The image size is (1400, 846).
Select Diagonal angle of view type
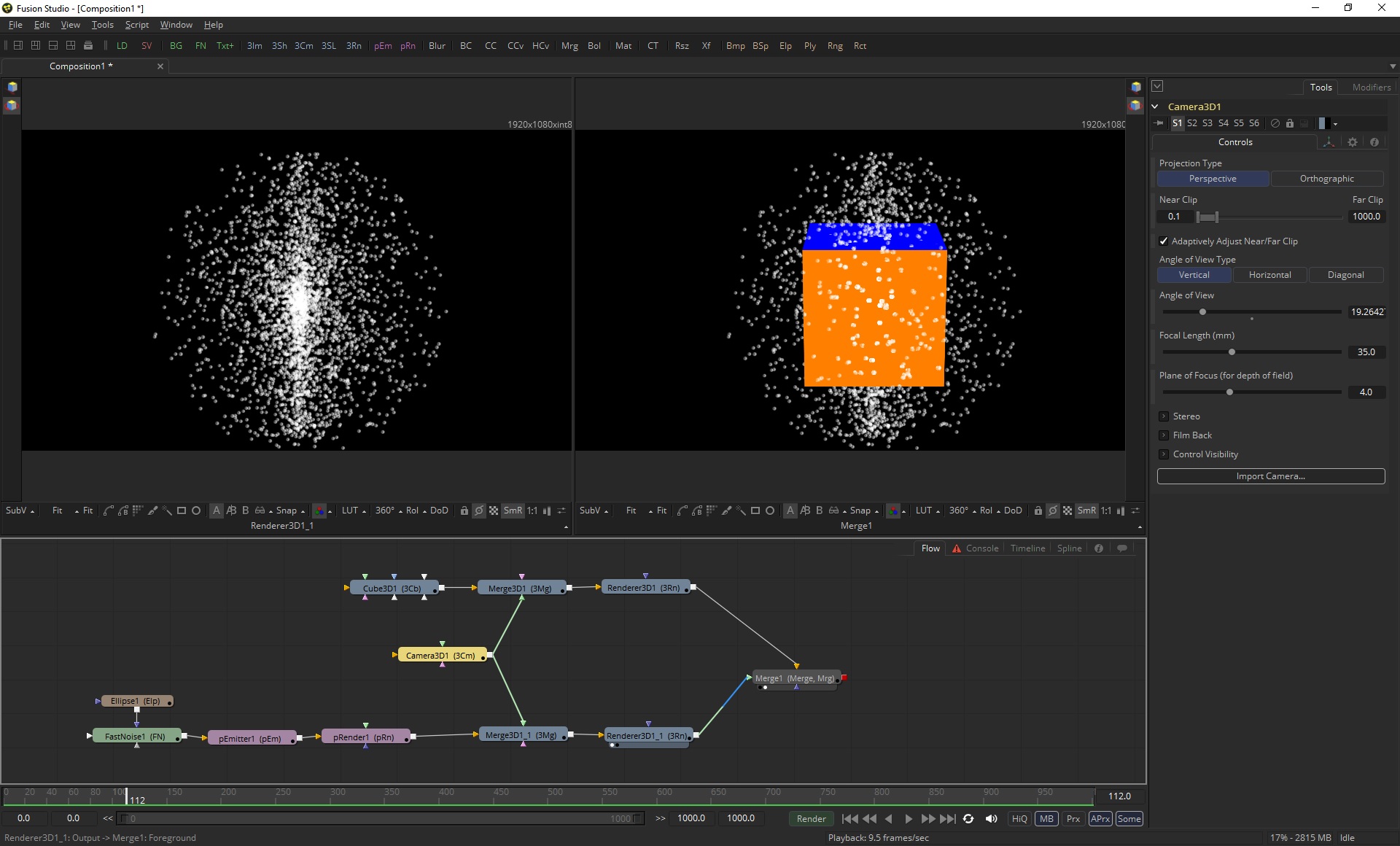(1345, 275)
